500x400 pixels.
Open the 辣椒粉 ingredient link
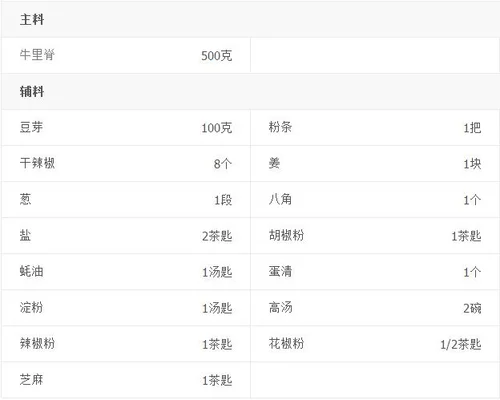coord(37,343)
